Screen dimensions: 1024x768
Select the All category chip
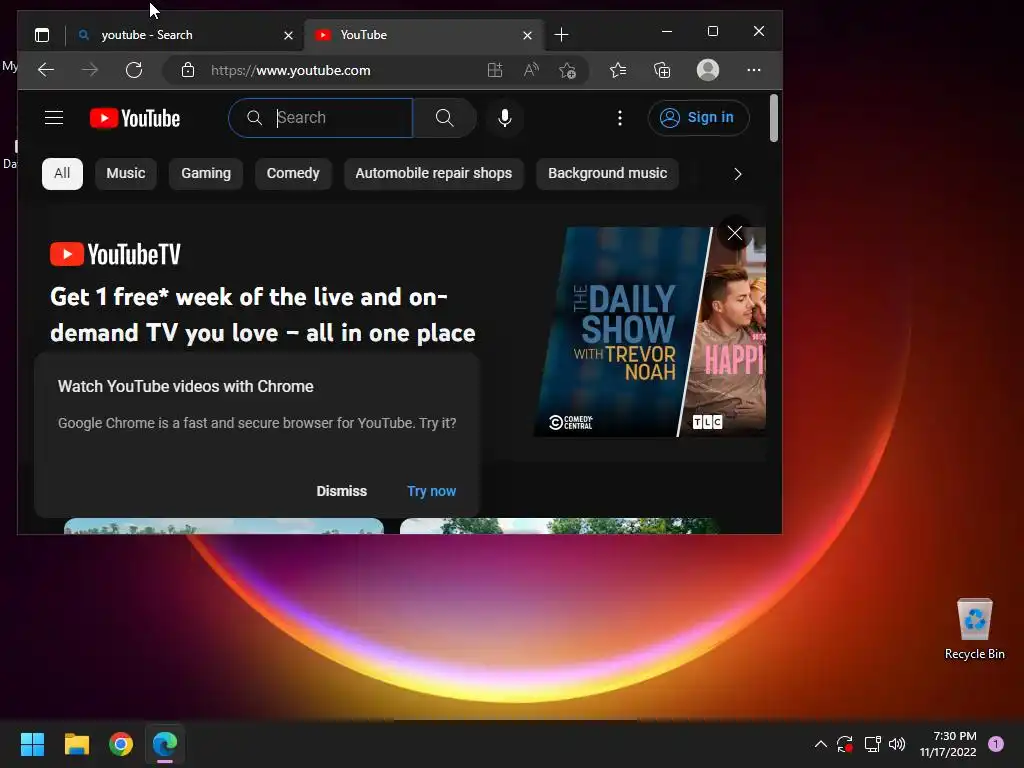[62, 174]
